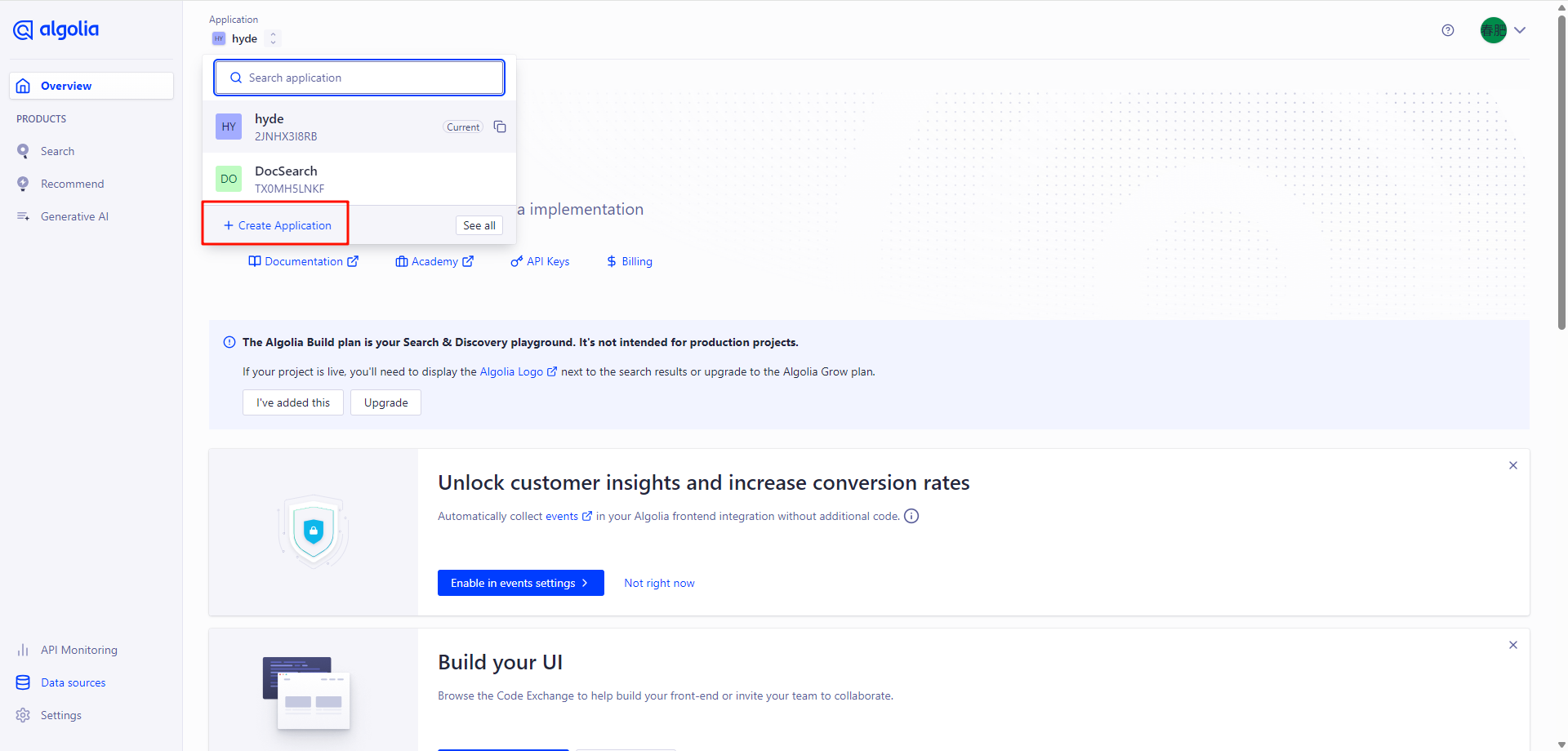Viewport: 1568px width, 751px height.
Task: Click the See all button
Action: pos(479,225)
